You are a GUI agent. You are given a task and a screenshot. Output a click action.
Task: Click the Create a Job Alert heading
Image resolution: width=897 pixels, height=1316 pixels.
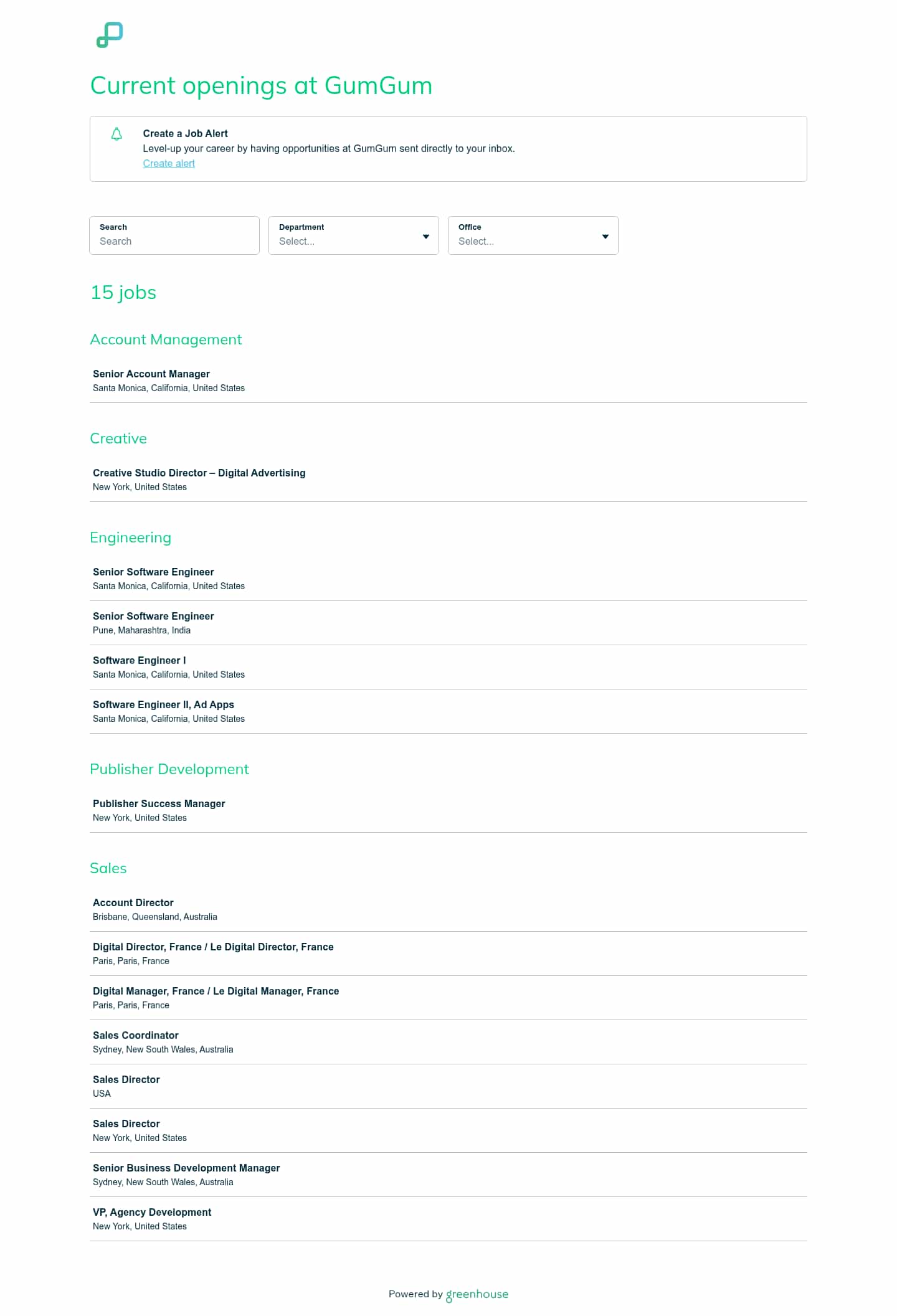click(x=185, y=133)
